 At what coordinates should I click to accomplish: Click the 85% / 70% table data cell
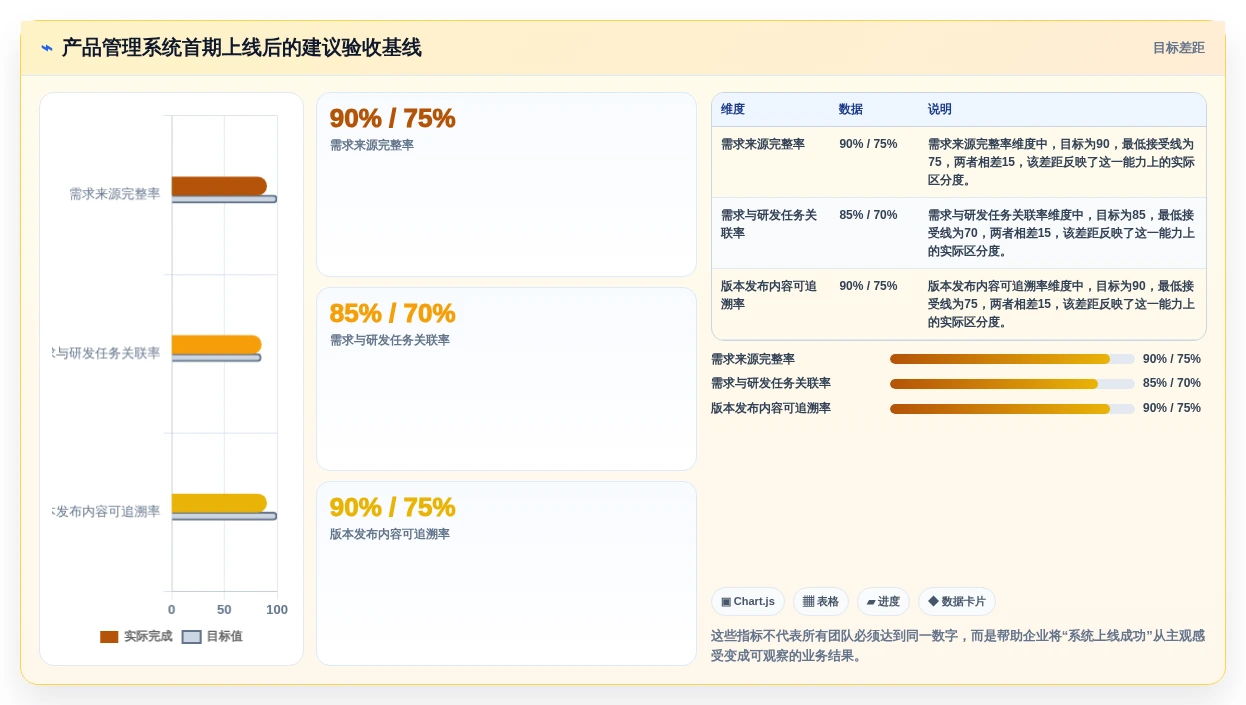click(x=868, y=215)
